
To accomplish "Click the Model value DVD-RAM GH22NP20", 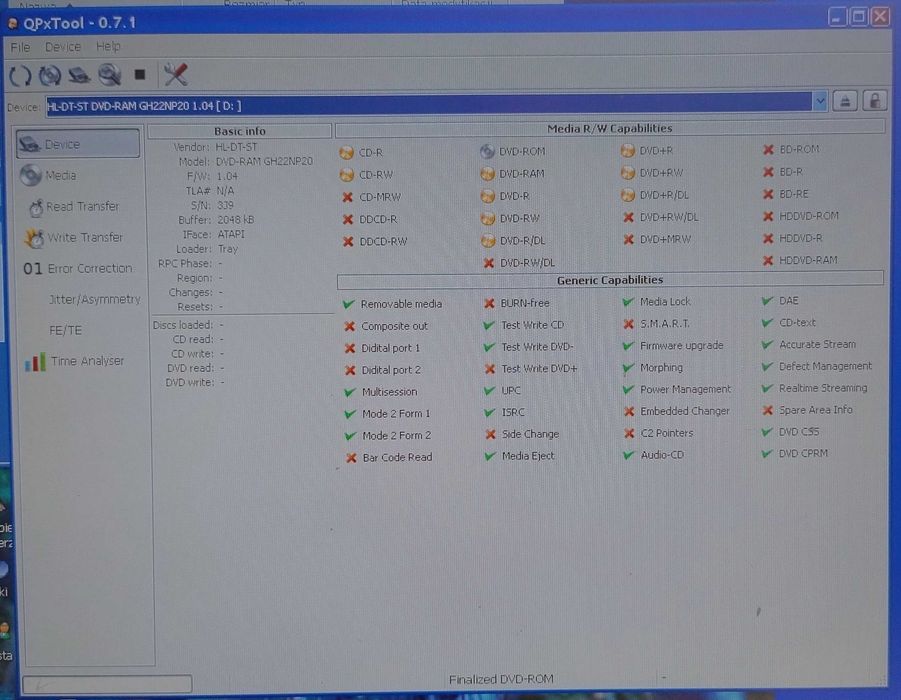I will [x=264, y=161].
